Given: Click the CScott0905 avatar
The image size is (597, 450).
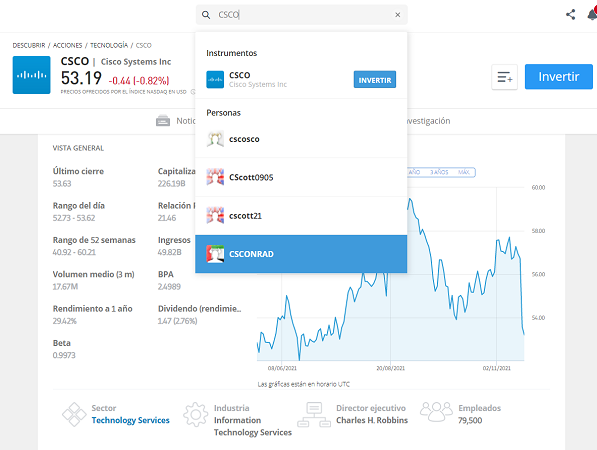Looking at the screenshot, I should click(x=215, y=177).
